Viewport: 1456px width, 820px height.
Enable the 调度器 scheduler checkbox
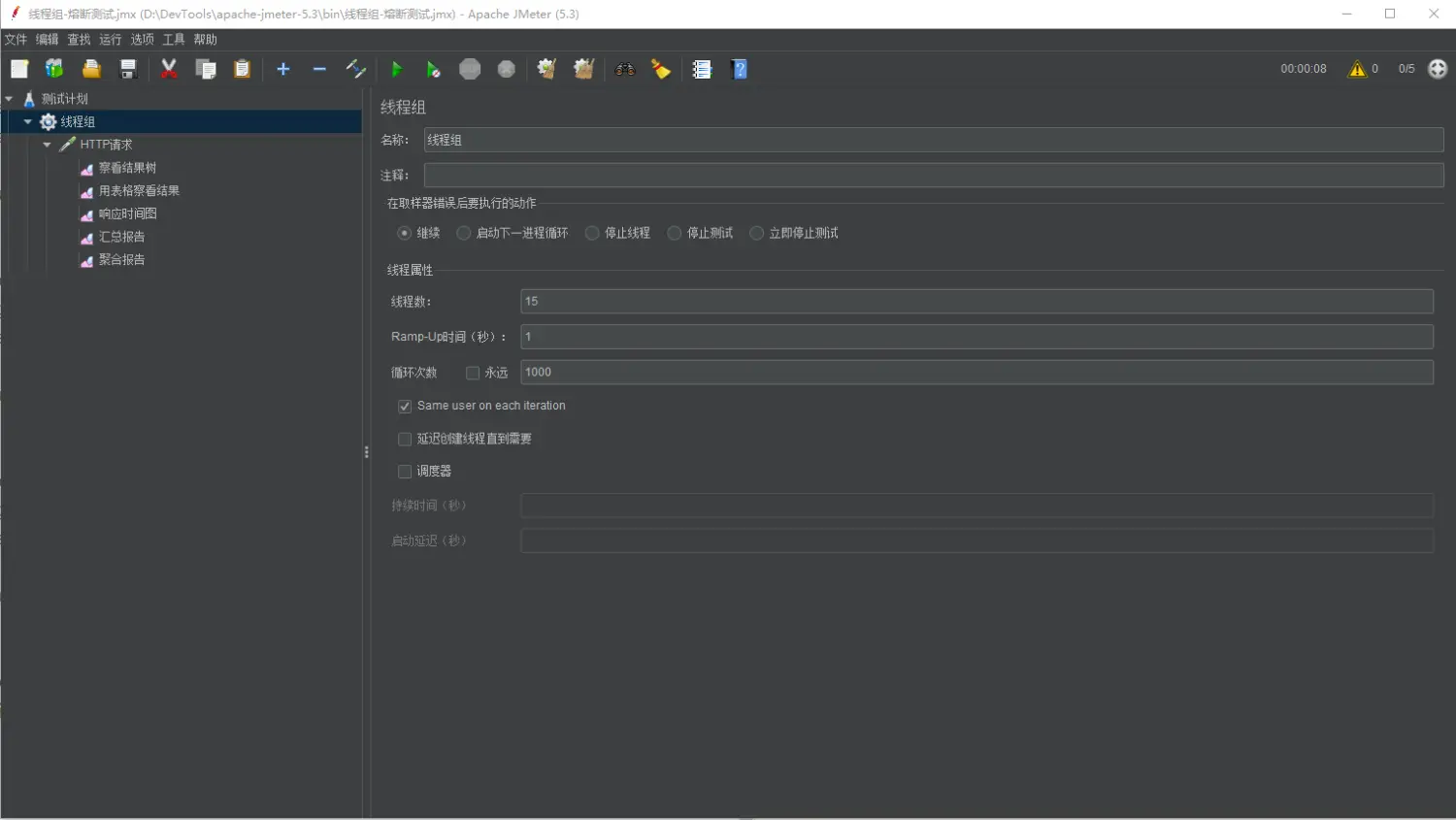tap(405, 472)
